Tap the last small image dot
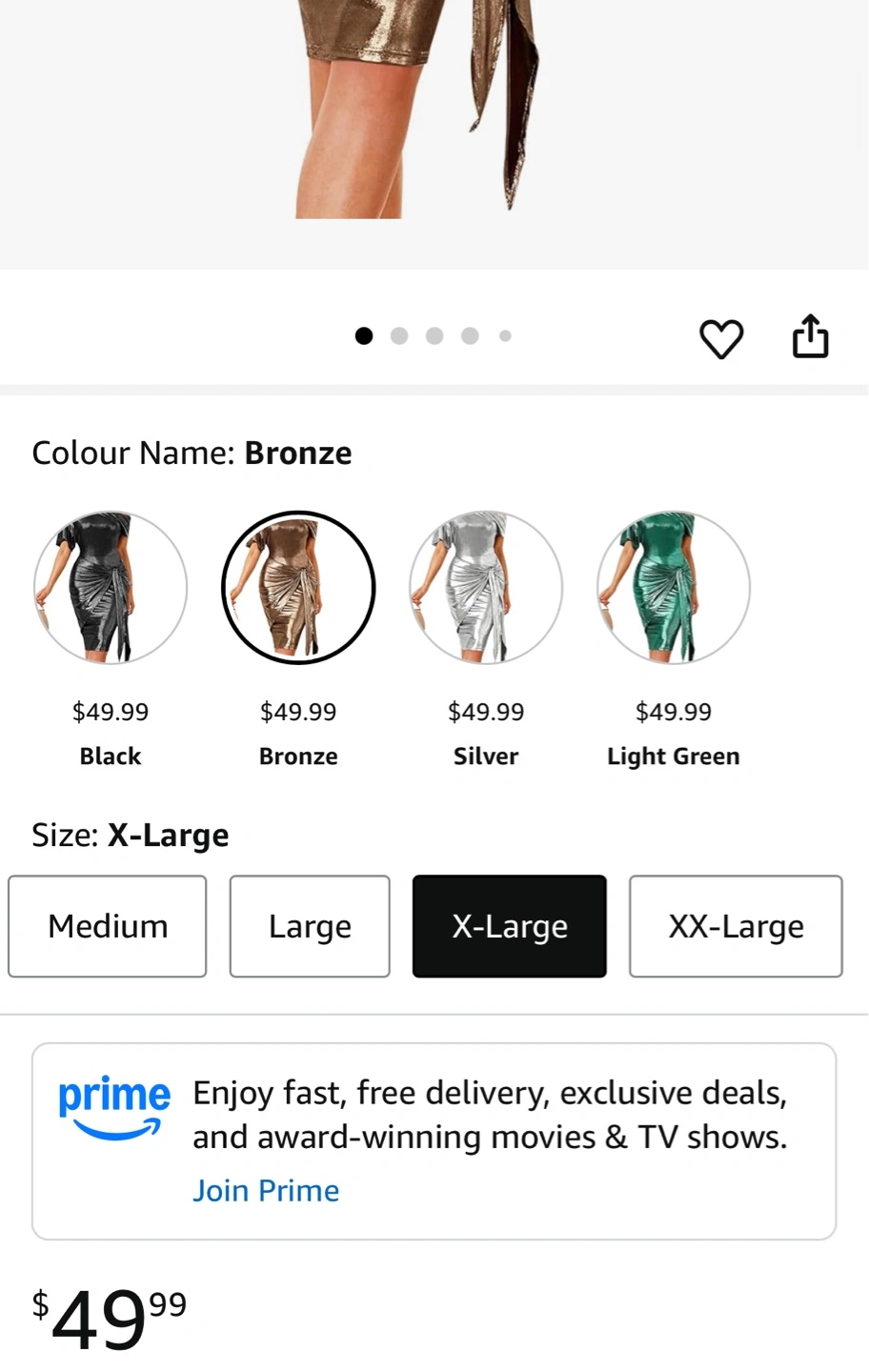 point(505,335)
